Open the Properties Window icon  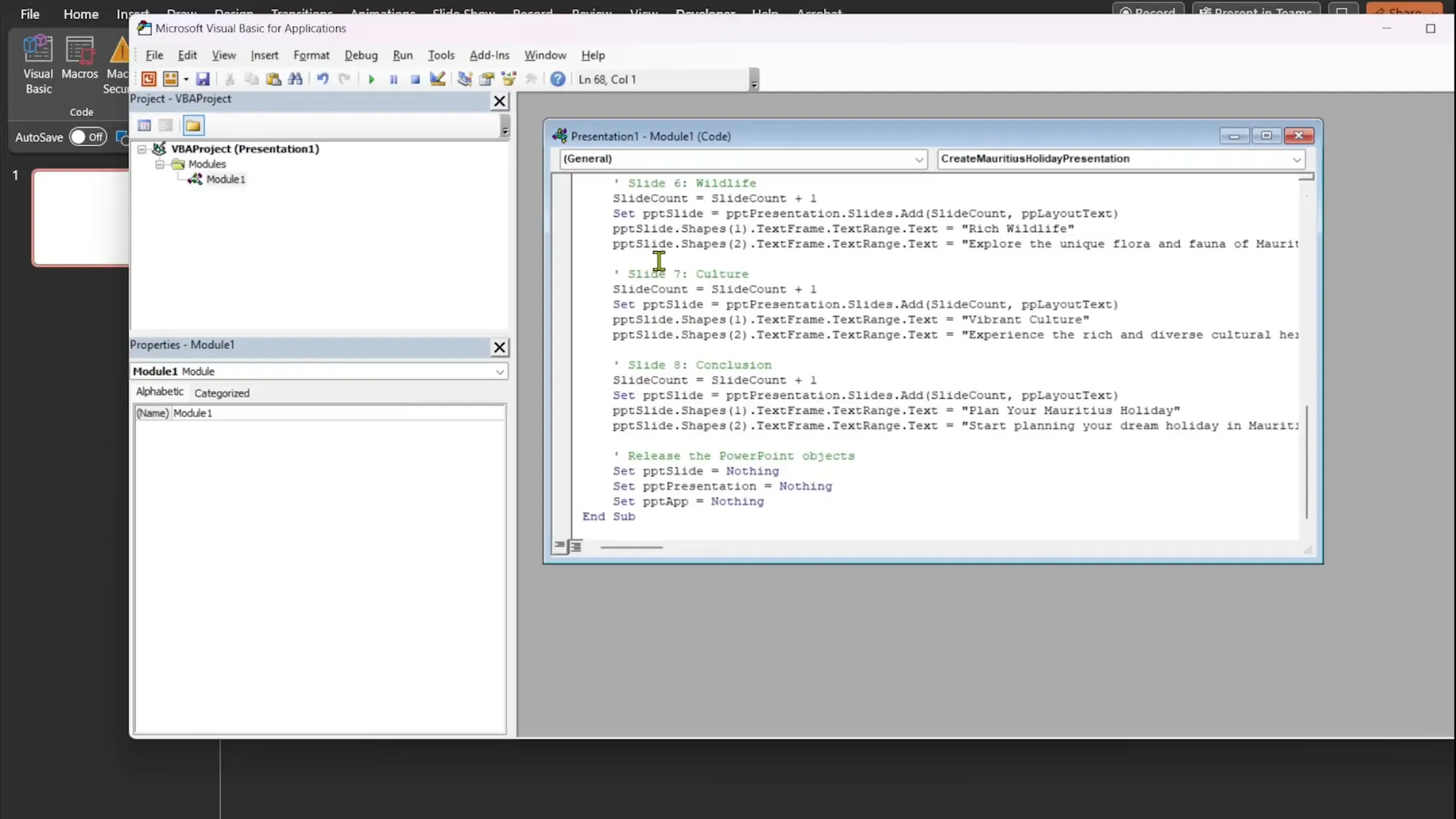point(487,79)
